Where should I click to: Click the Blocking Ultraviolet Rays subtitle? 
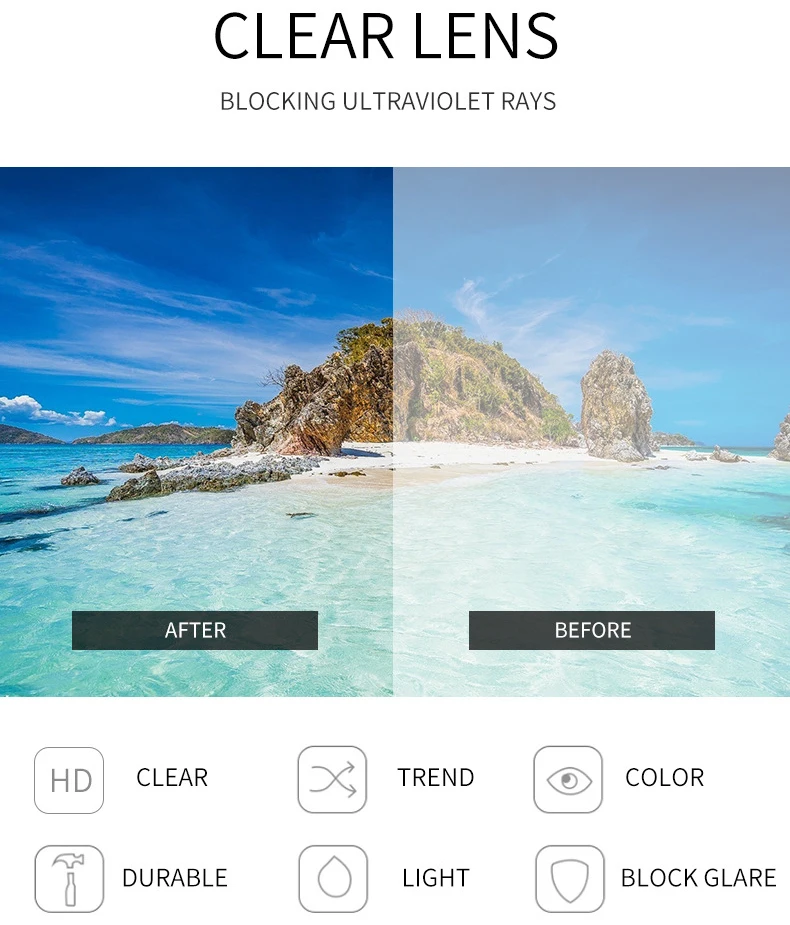pyautogui.click(x=388, y=101)
